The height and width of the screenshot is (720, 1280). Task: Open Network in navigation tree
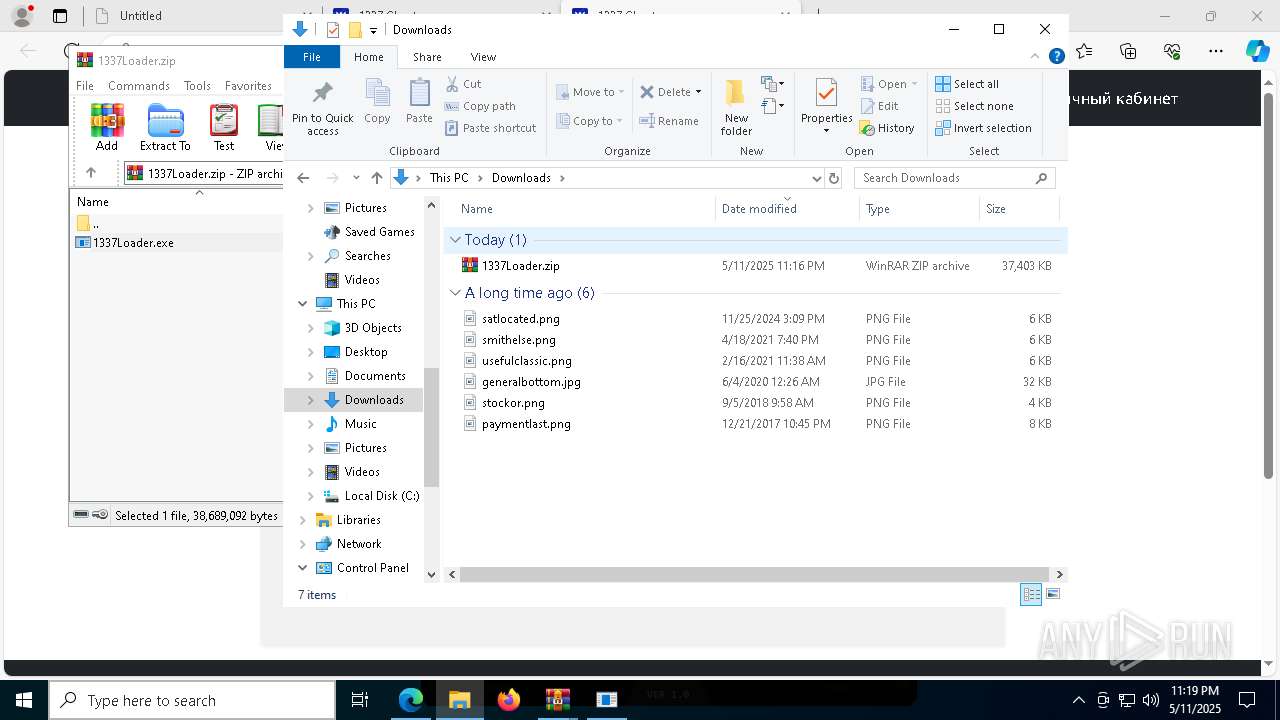[x=359, y=544]
